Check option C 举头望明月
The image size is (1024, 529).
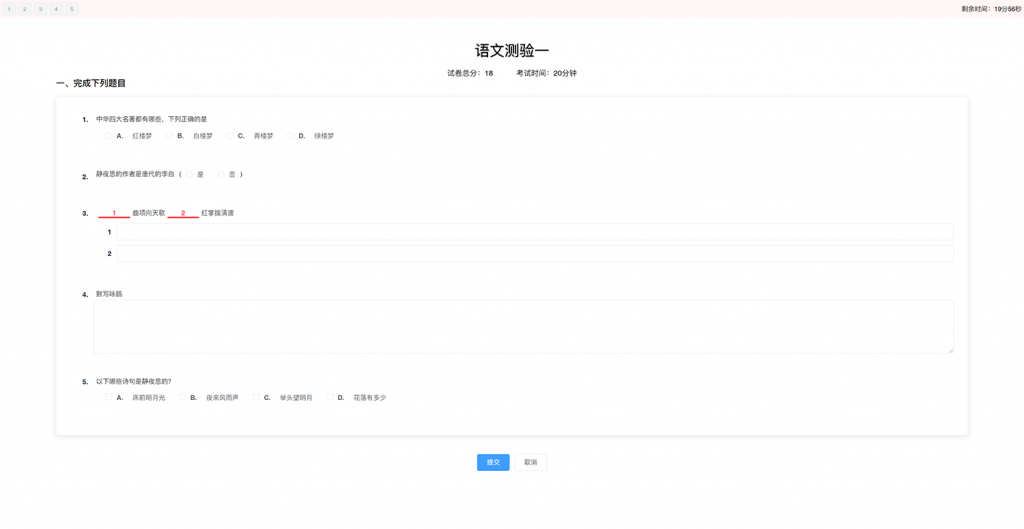(x=256, y=397)
